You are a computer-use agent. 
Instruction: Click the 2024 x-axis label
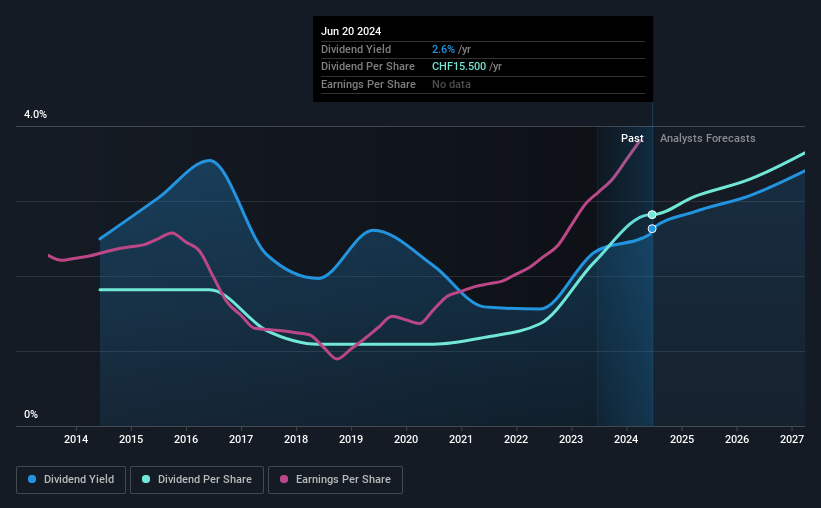(x=626, y=439)
